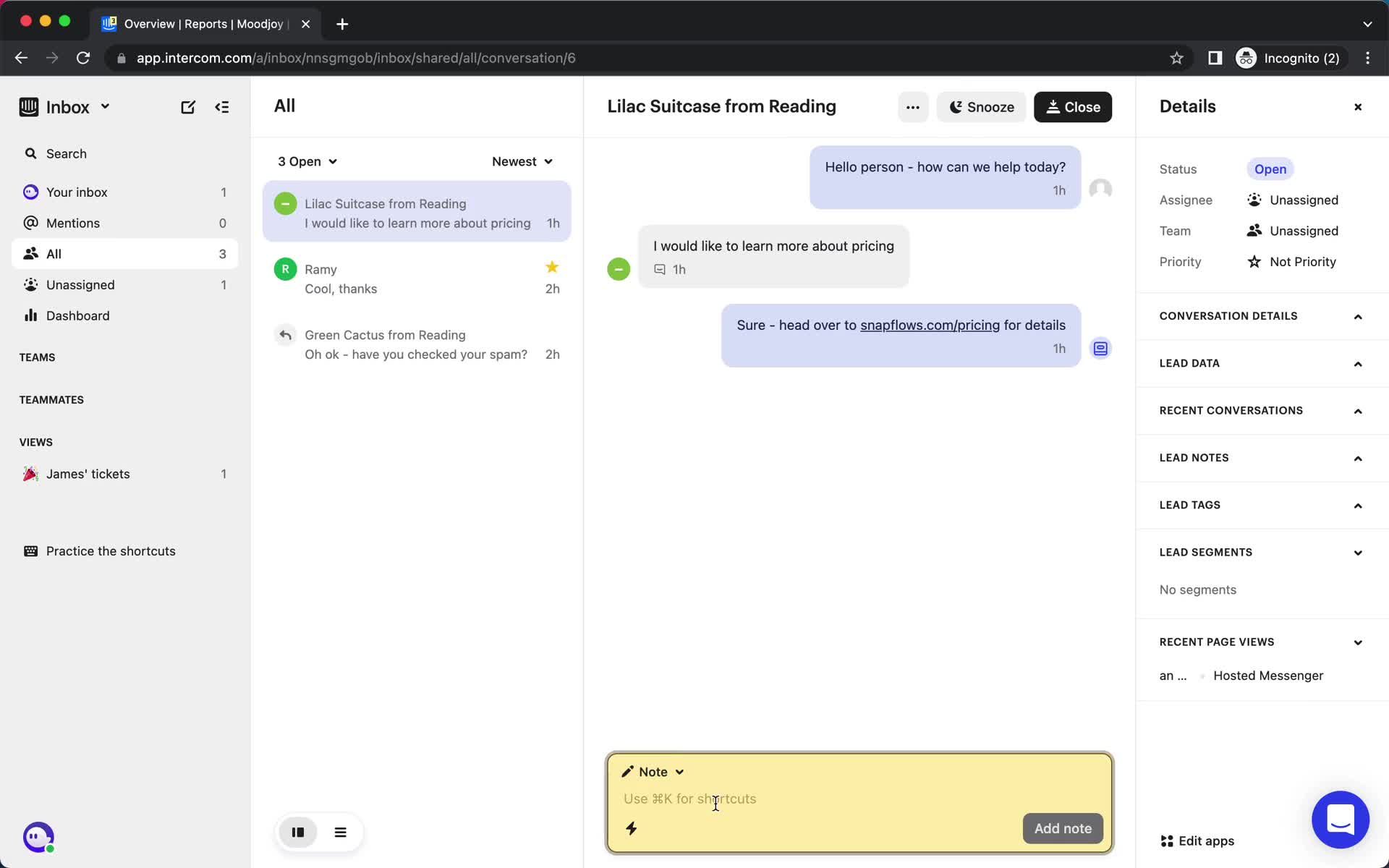Click the browser back arrow
The width and height of the screenshot is (1389, 868).
(21, 58)
